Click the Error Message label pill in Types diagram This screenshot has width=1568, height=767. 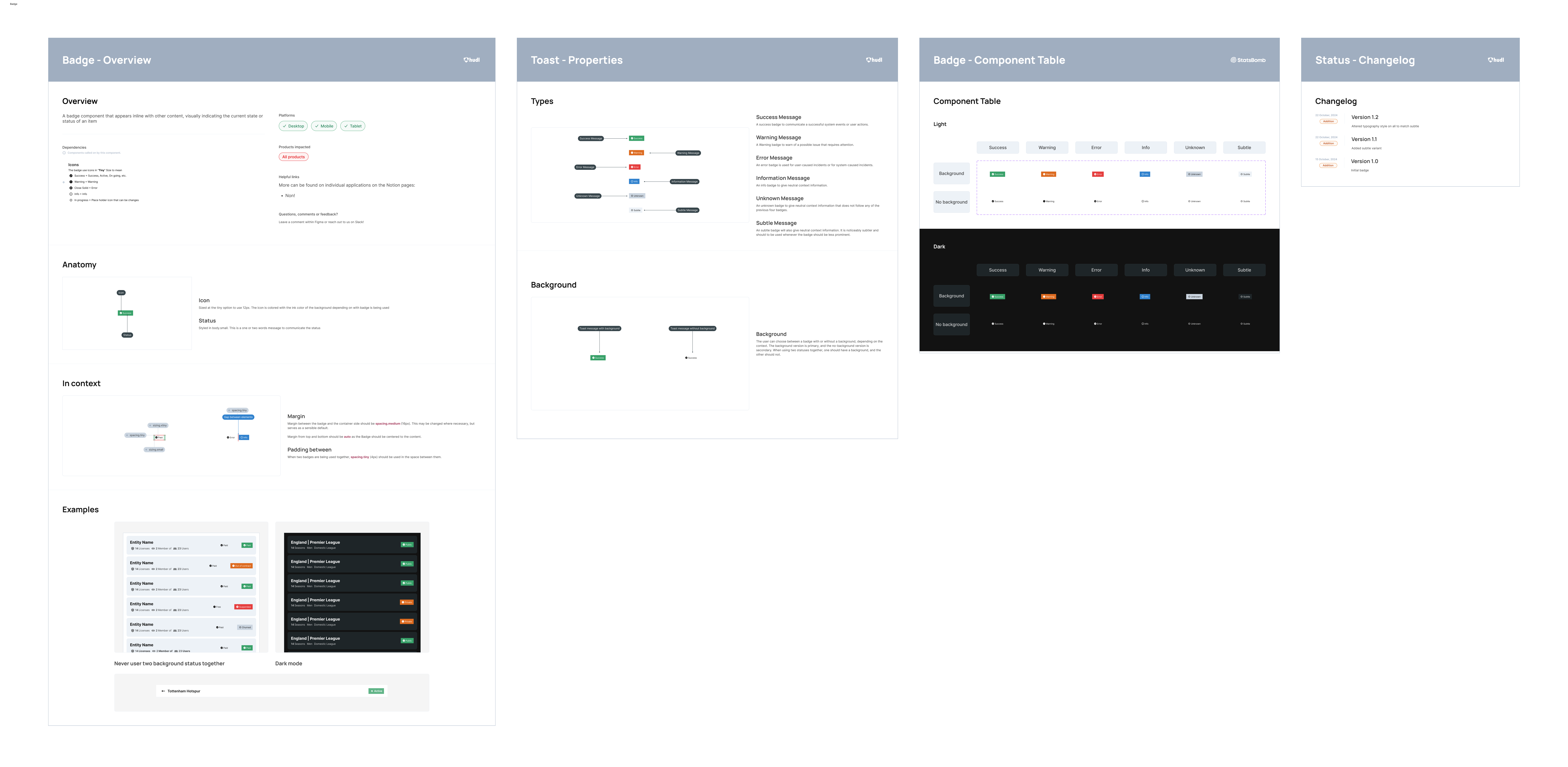585,167
